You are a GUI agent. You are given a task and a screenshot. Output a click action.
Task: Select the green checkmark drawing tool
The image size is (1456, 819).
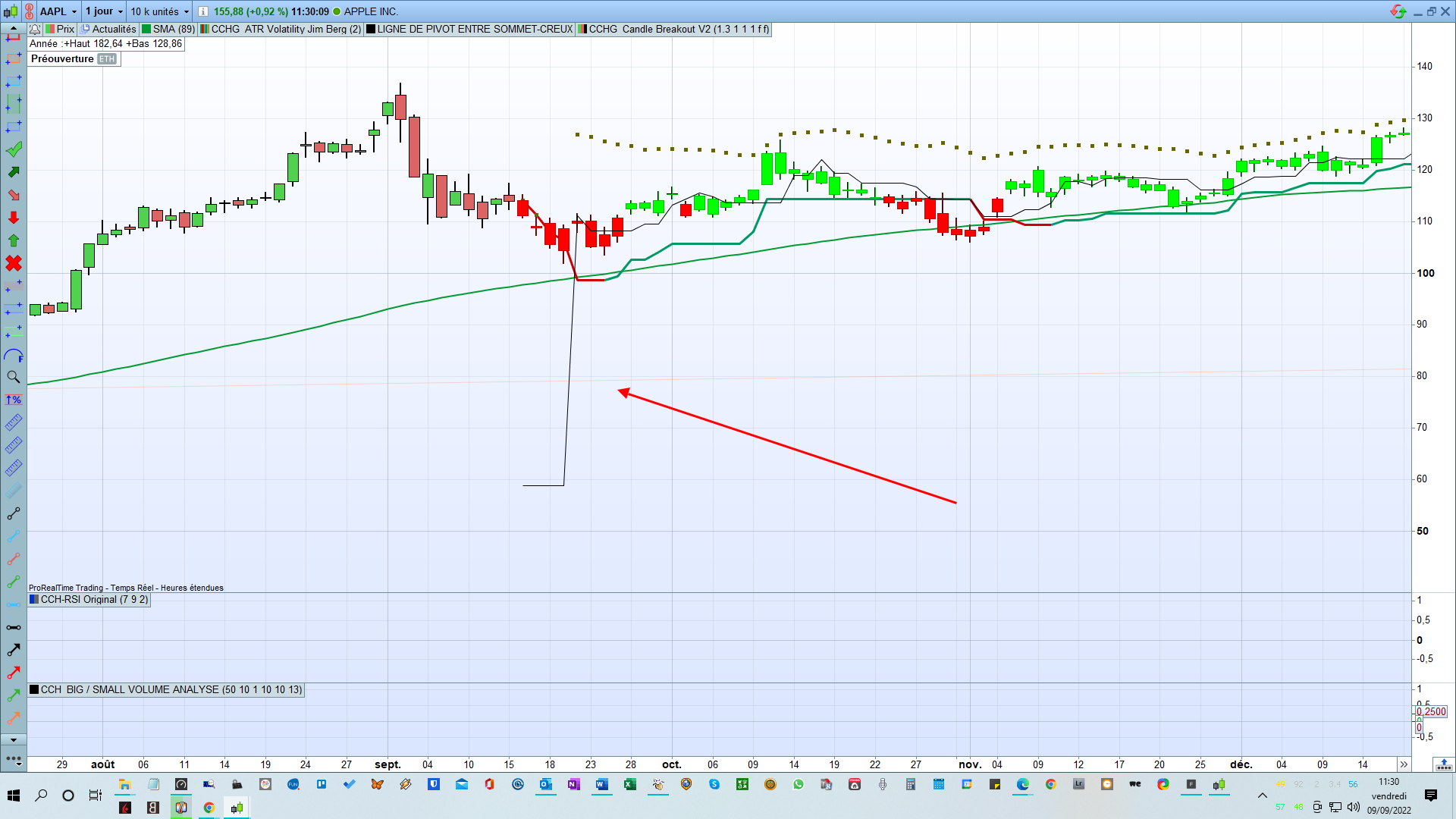click(x=14, y=149)
